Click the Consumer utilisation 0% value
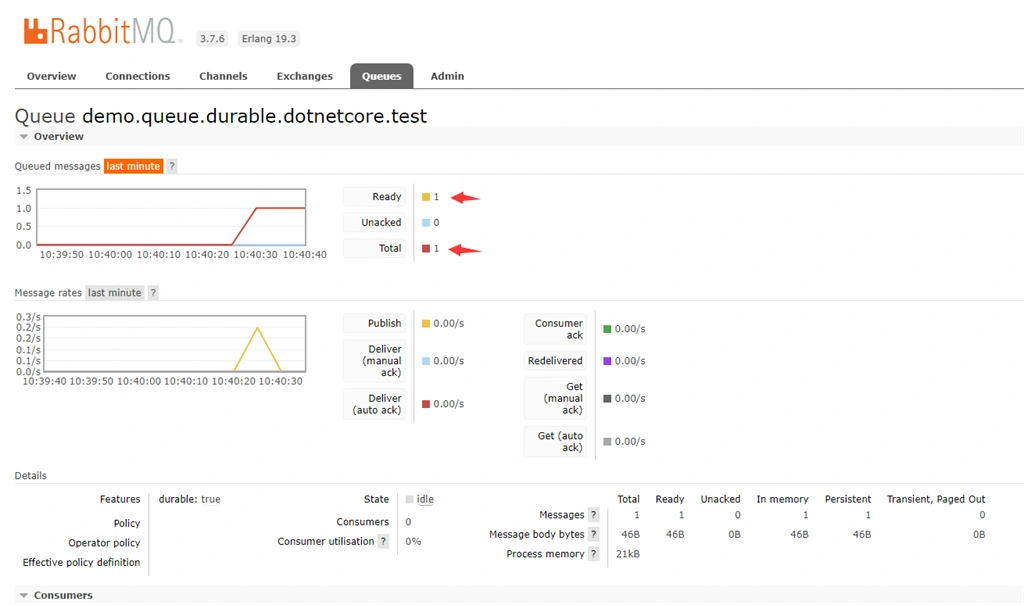Viewport: 1024px width, 605px height. [413, 541]
